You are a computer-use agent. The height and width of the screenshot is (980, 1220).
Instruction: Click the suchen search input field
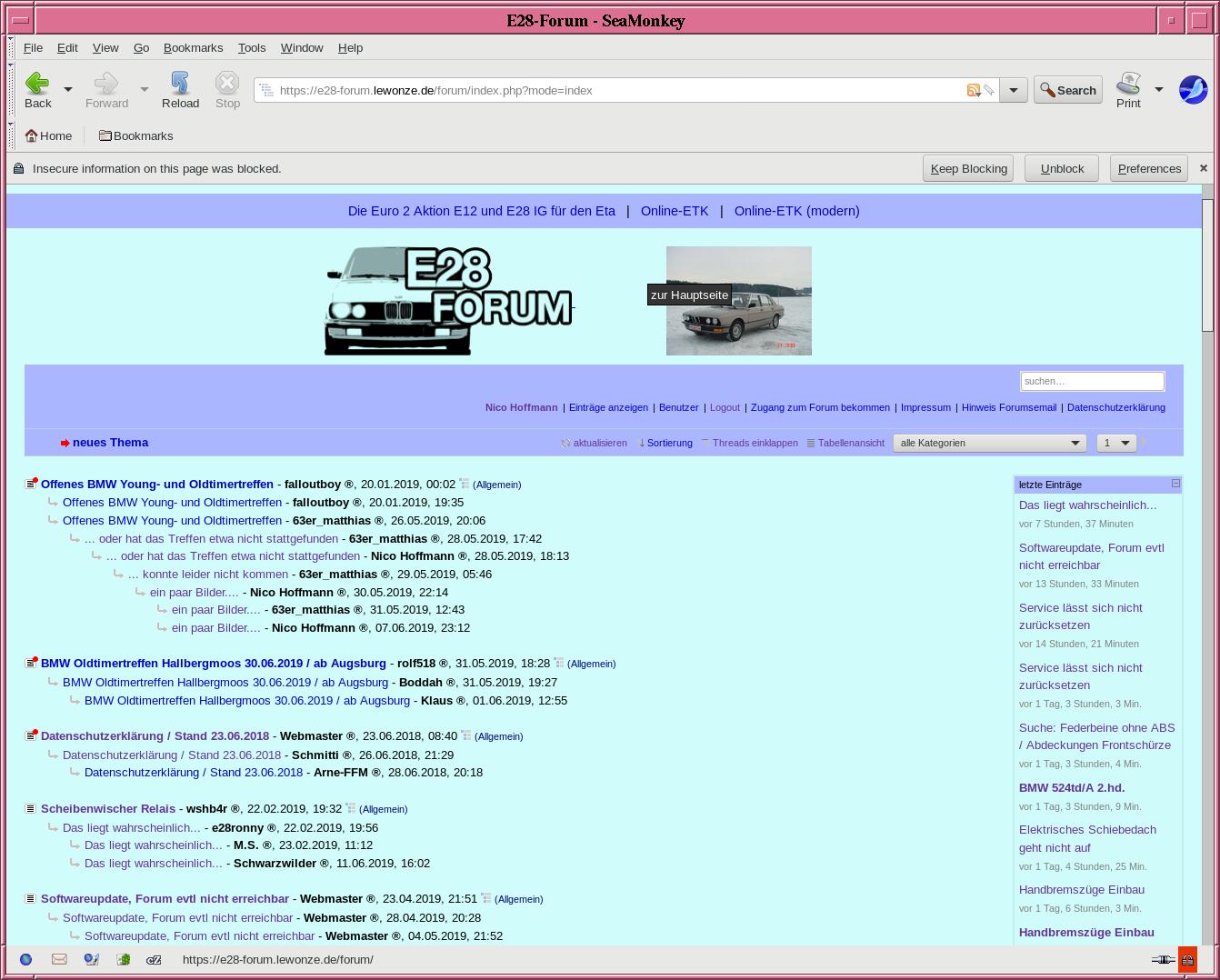[1092, 381]
